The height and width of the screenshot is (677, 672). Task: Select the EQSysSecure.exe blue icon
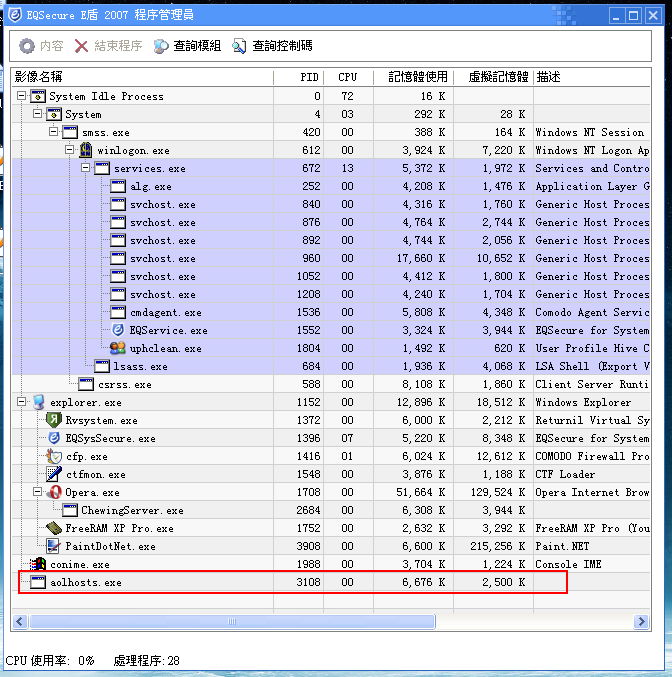[x=54, y=438]
